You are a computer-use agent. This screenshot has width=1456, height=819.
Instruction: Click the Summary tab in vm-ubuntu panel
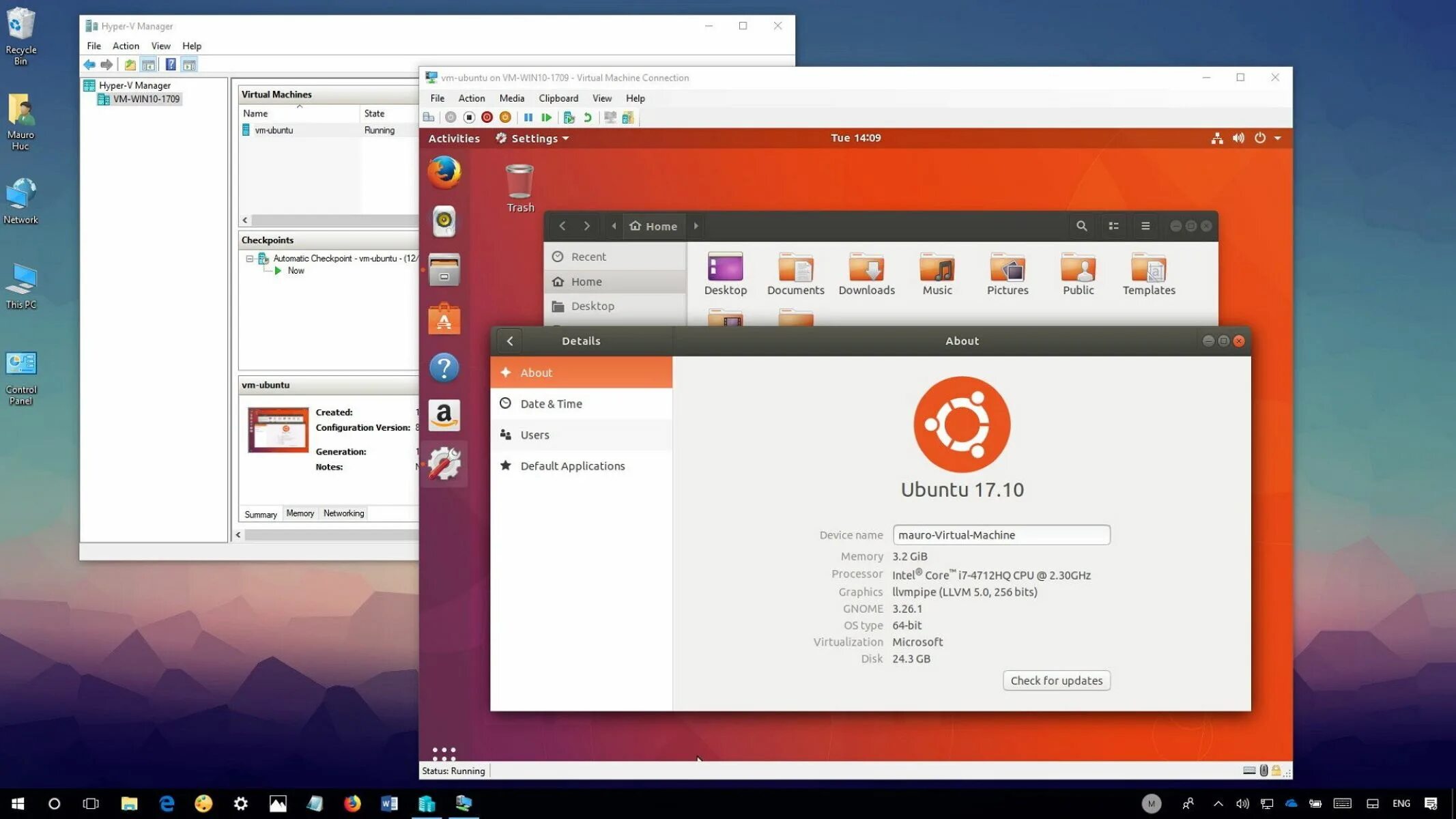[x=261, y=513]
